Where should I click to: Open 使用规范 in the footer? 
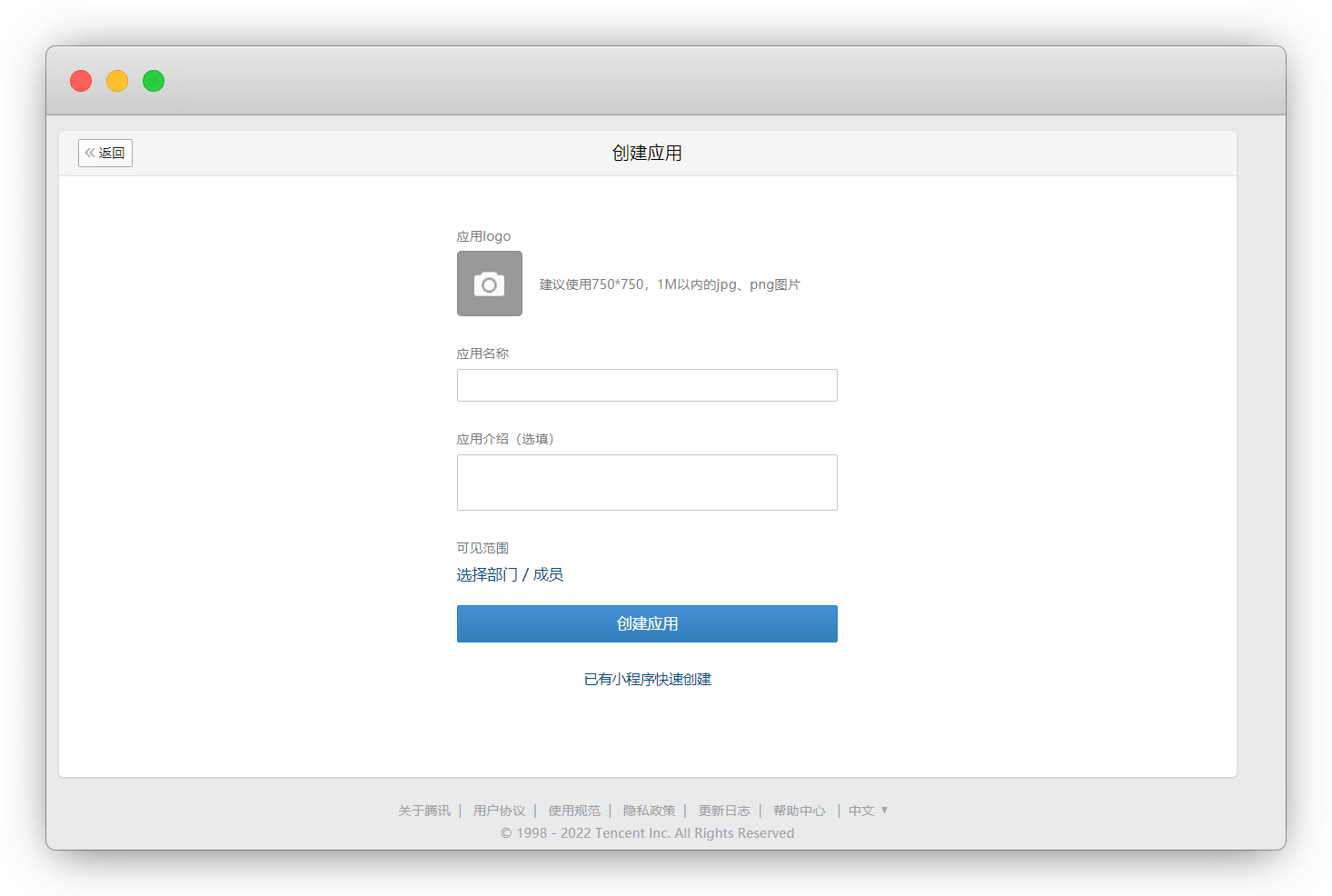[x=574, y=811]
